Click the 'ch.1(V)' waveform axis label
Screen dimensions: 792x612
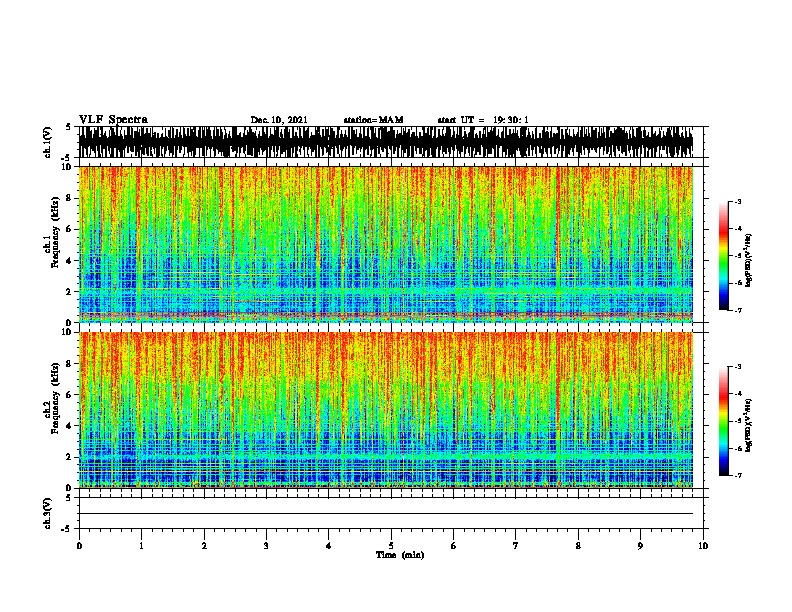(47, 142)
